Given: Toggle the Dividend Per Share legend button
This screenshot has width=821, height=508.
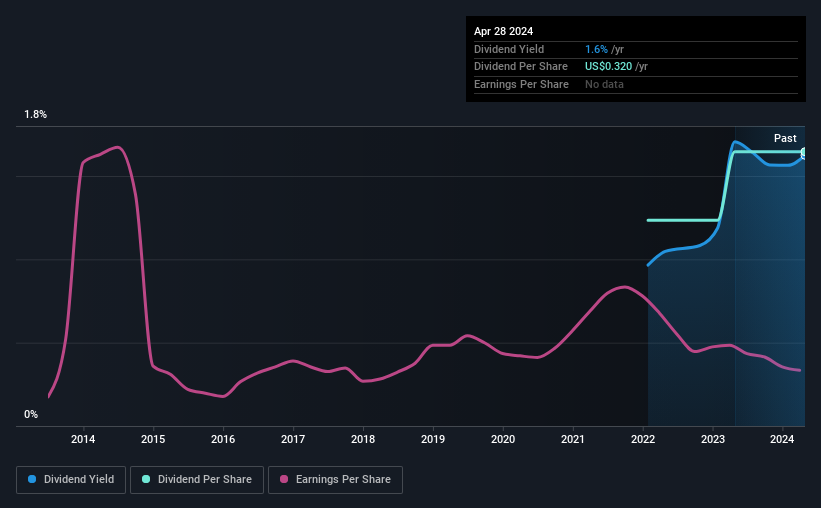Looking at the screenshot, I should (x=197, y=480).
